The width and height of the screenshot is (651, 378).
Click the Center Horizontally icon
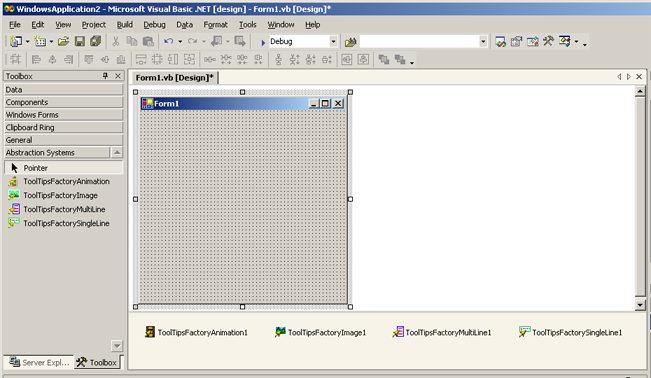347,60
